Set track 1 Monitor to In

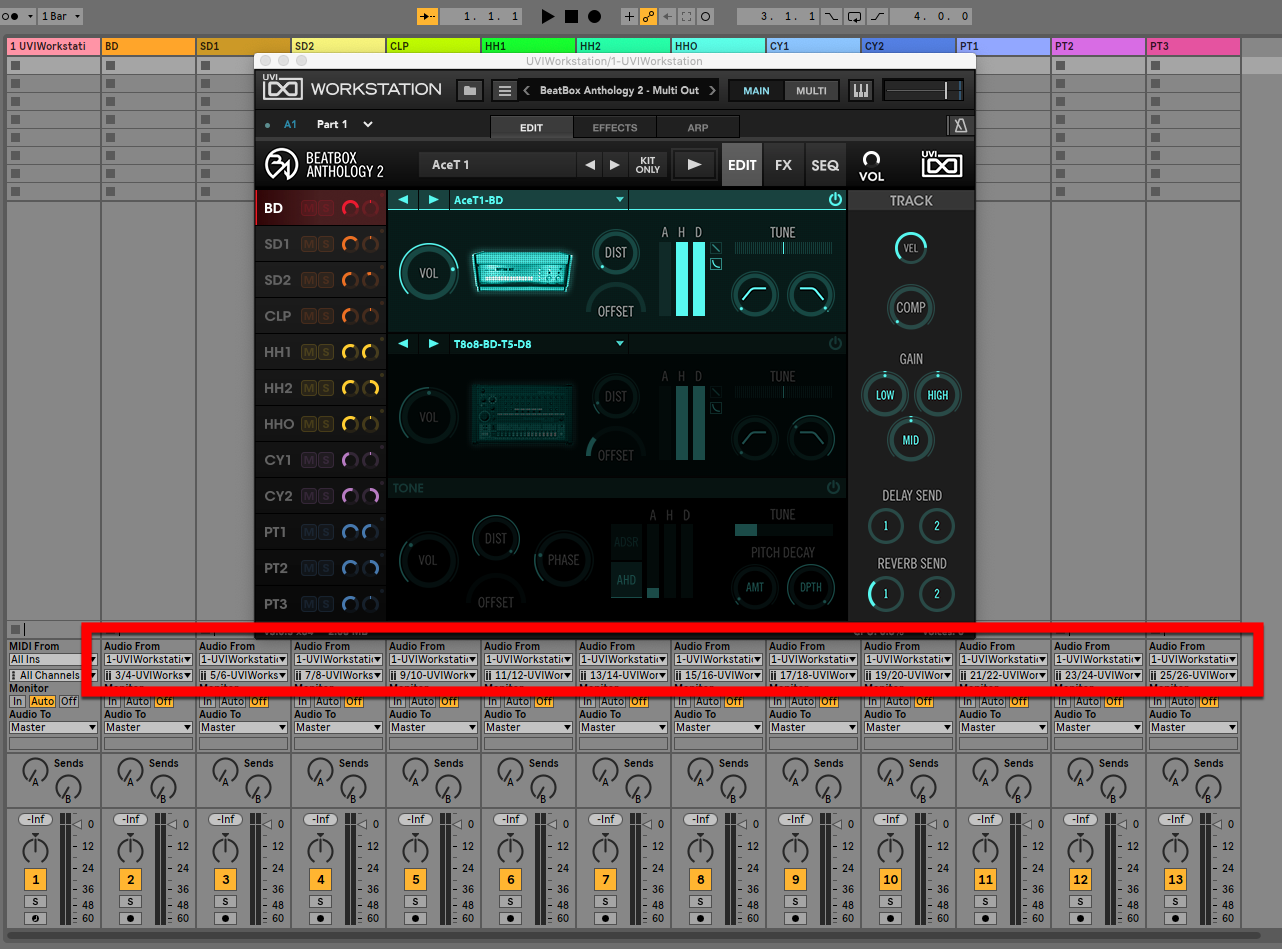[17, 702]
